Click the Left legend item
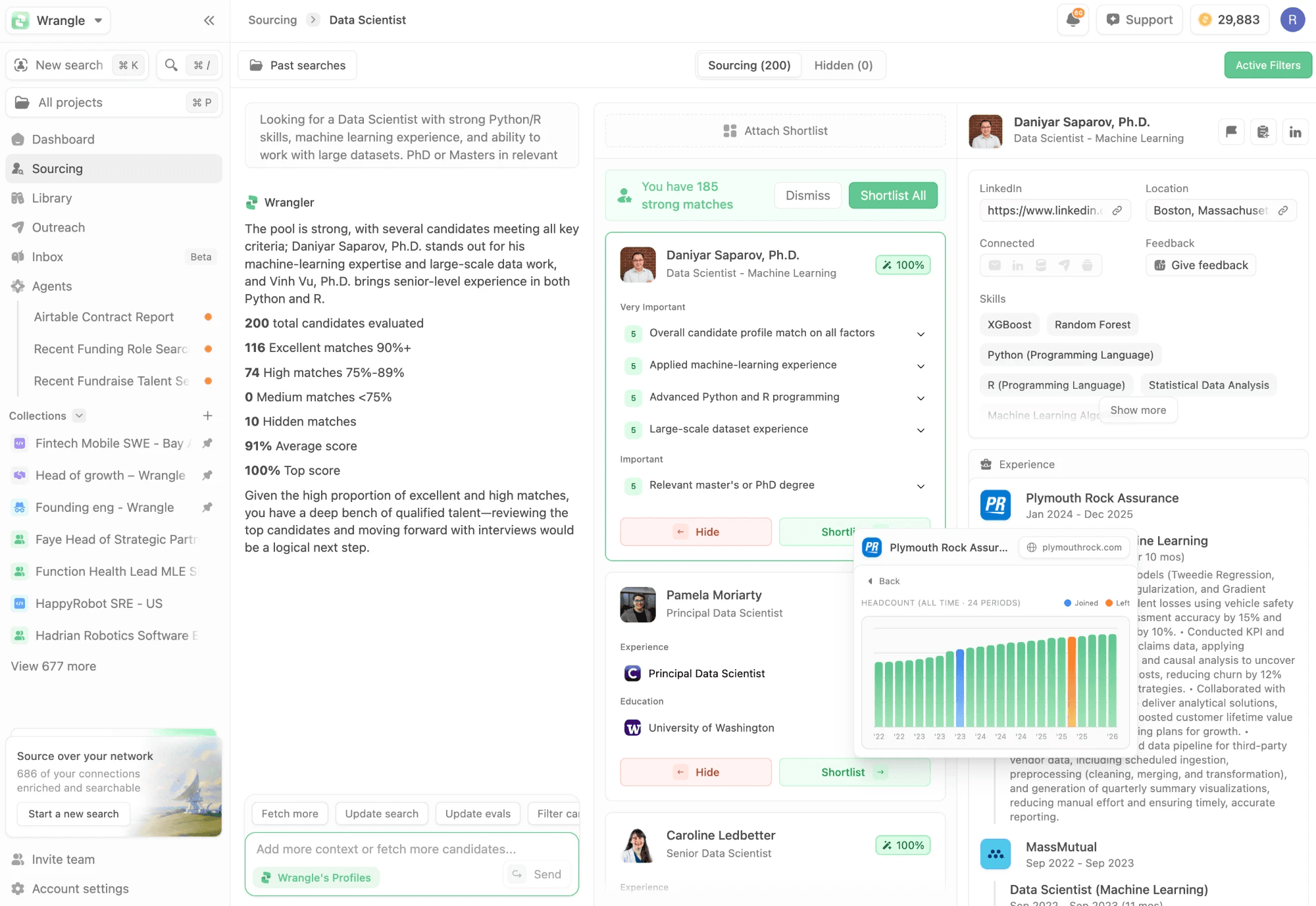Screen dimensions: 1316x906 click(1117, 603)
